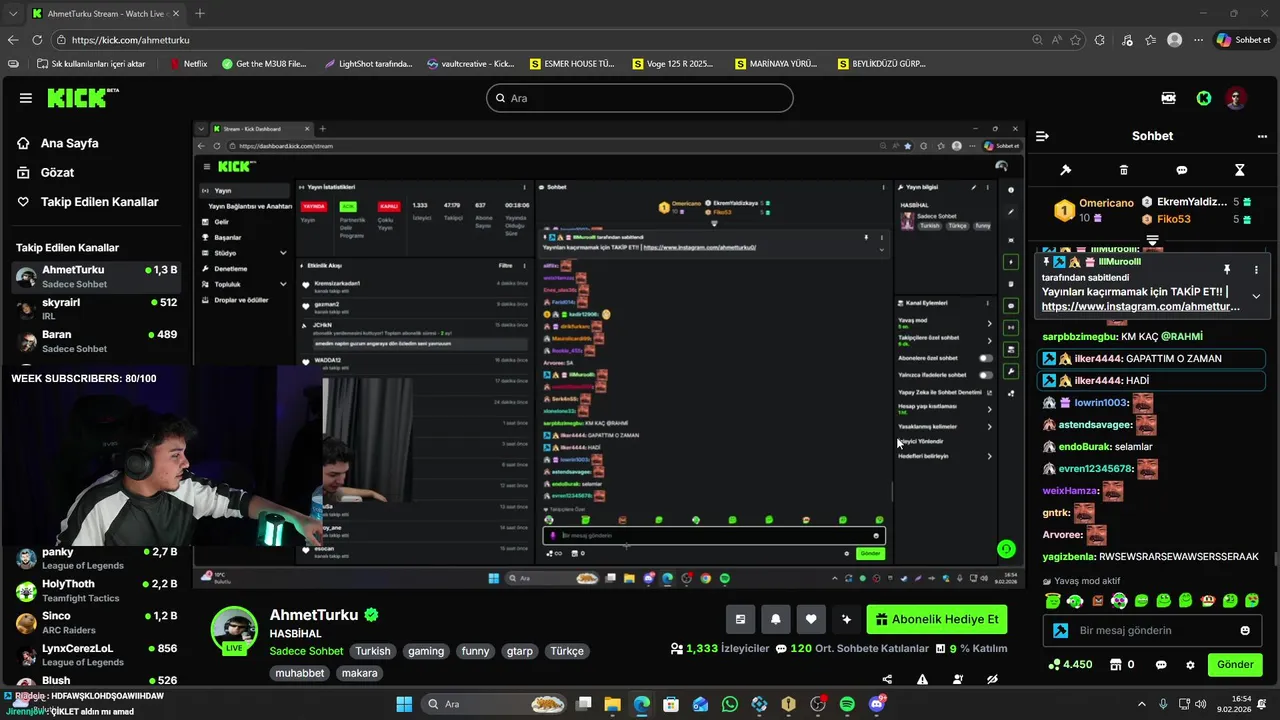This screenshot has width=1280, height=720.
Task: Open chat settings gear icon
Action: (1190, 665)
